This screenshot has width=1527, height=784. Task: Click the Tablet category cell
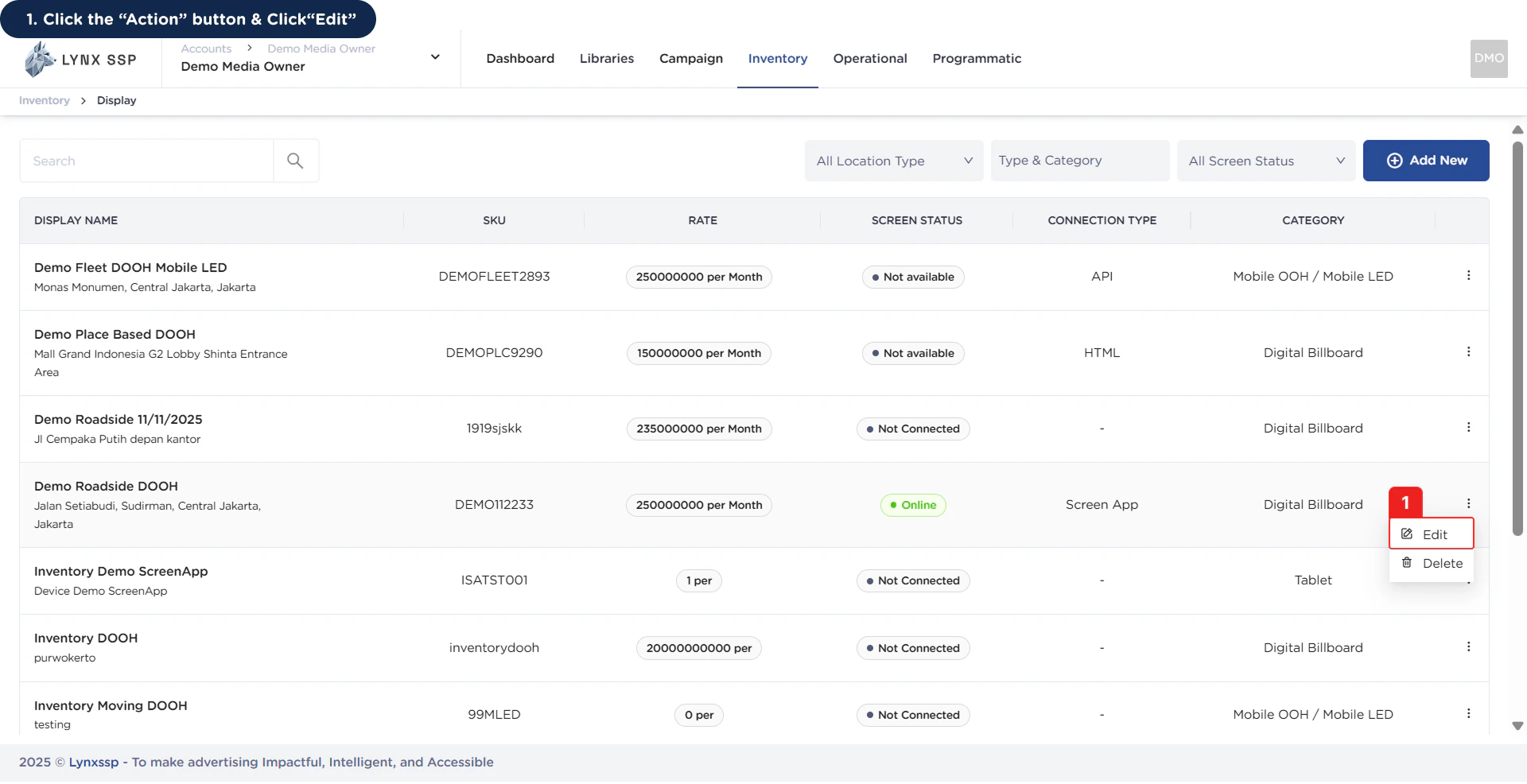tap(1313, 580)
